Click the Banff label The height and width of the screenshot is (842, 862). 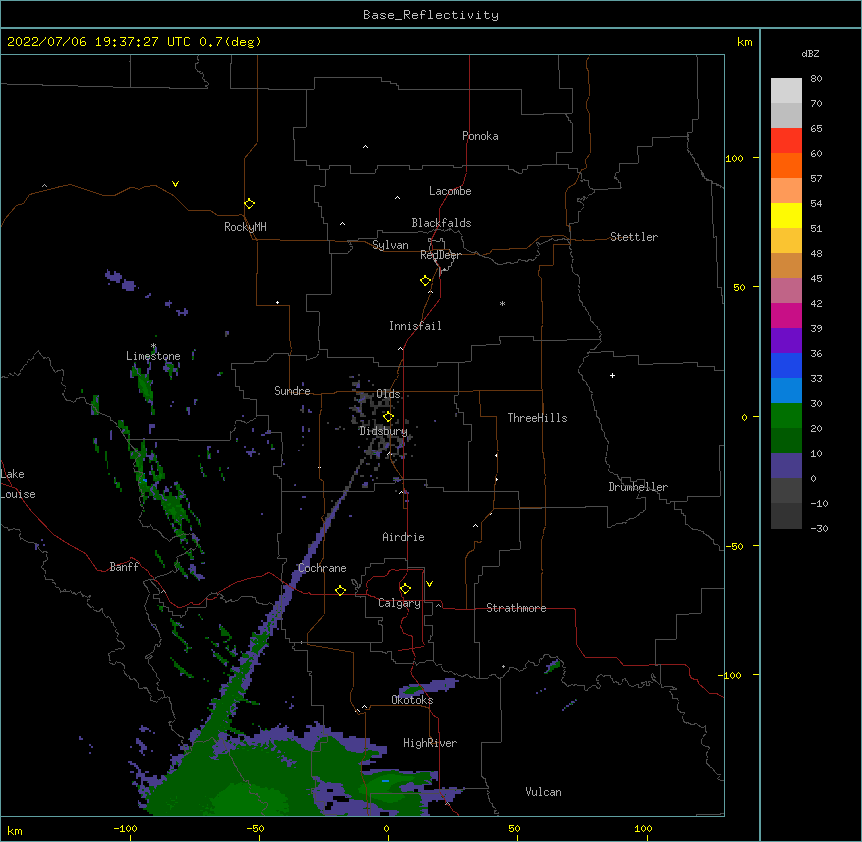point(124,567)
